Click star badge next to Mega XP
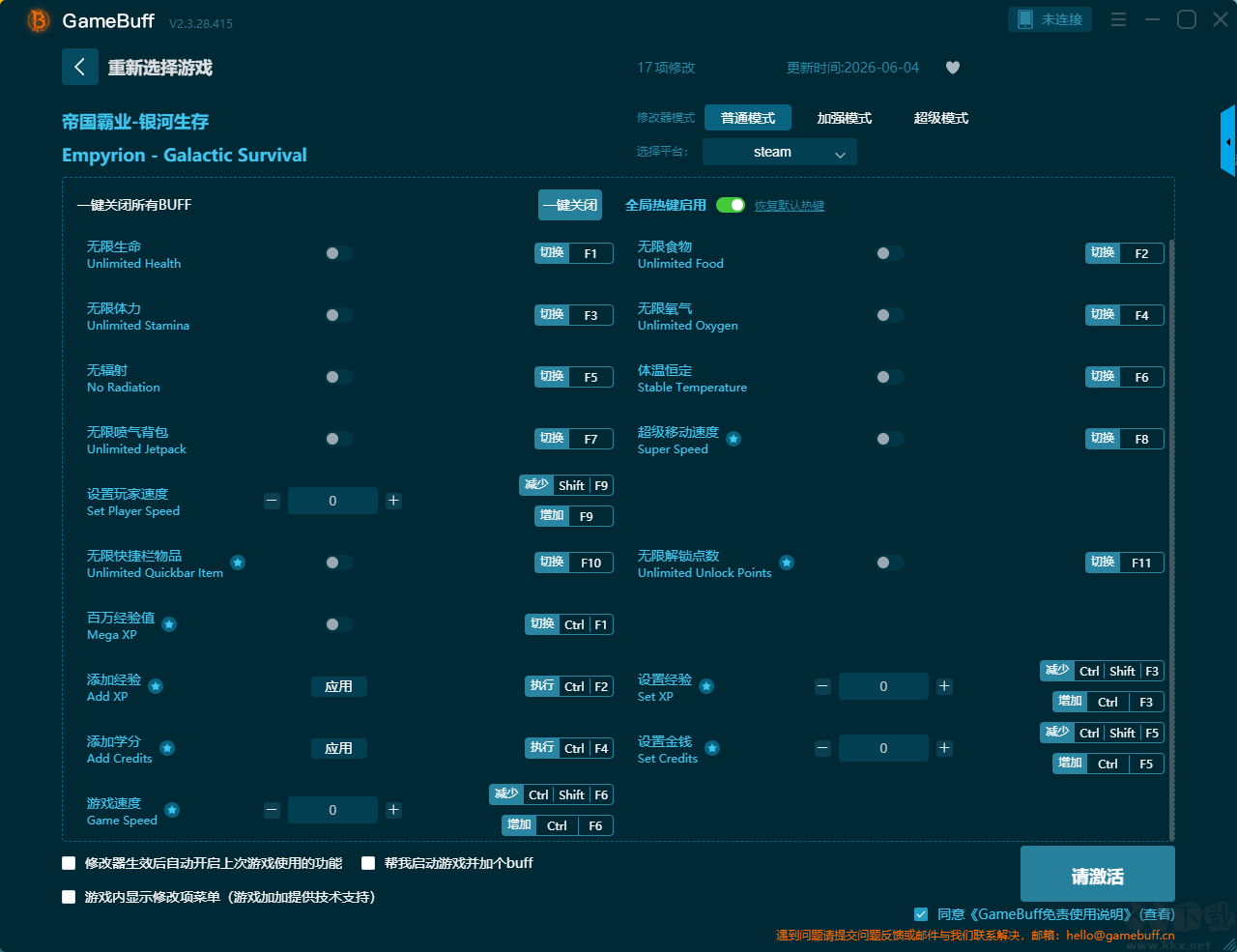1237x952 pixels. [x=169, y=624]
